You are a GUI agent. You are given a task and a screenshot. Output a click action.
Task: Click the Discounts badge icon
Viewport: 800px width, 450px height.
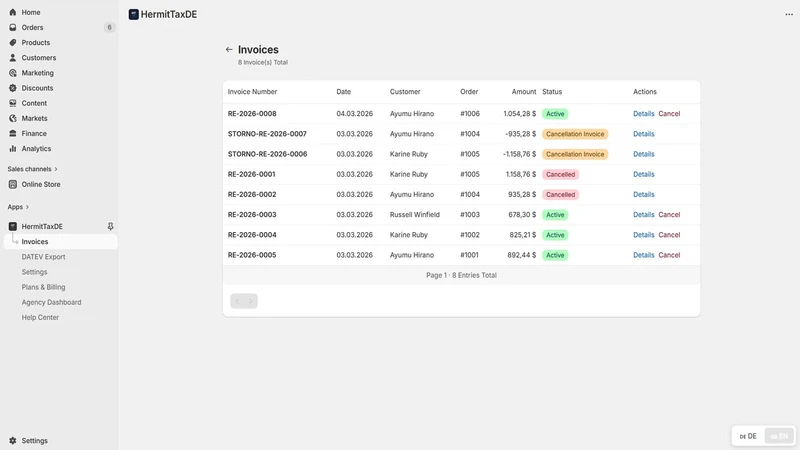[13, 88]
